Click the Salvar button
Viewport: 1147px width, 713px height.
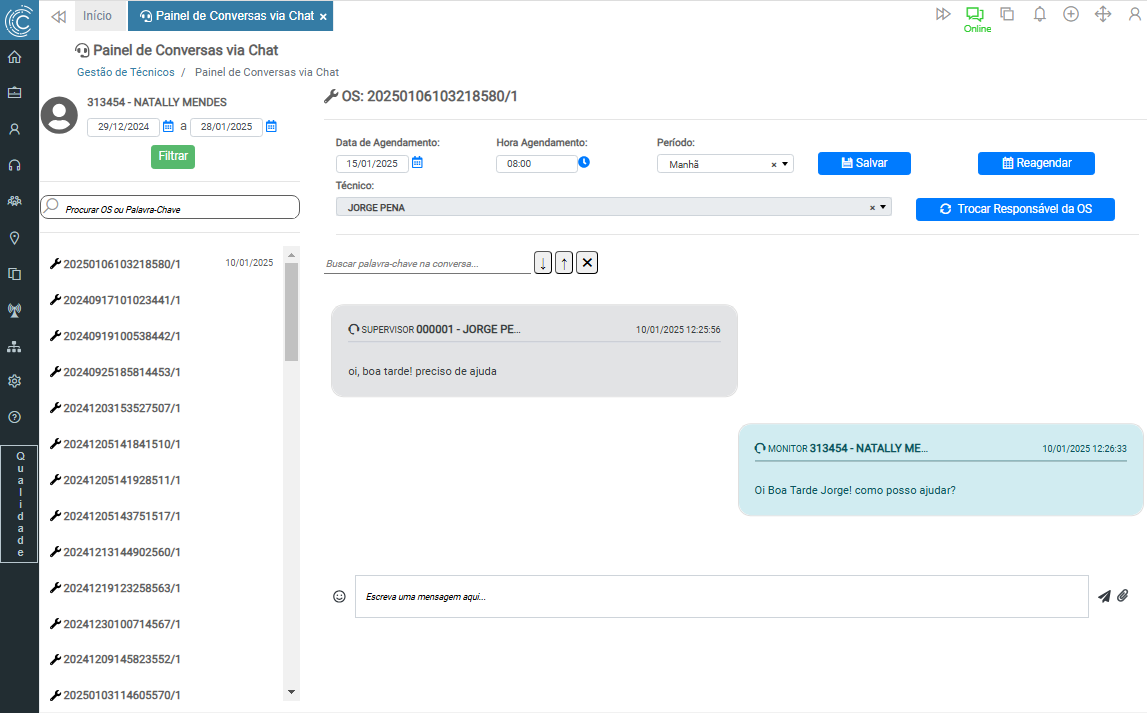click(864, 163)
